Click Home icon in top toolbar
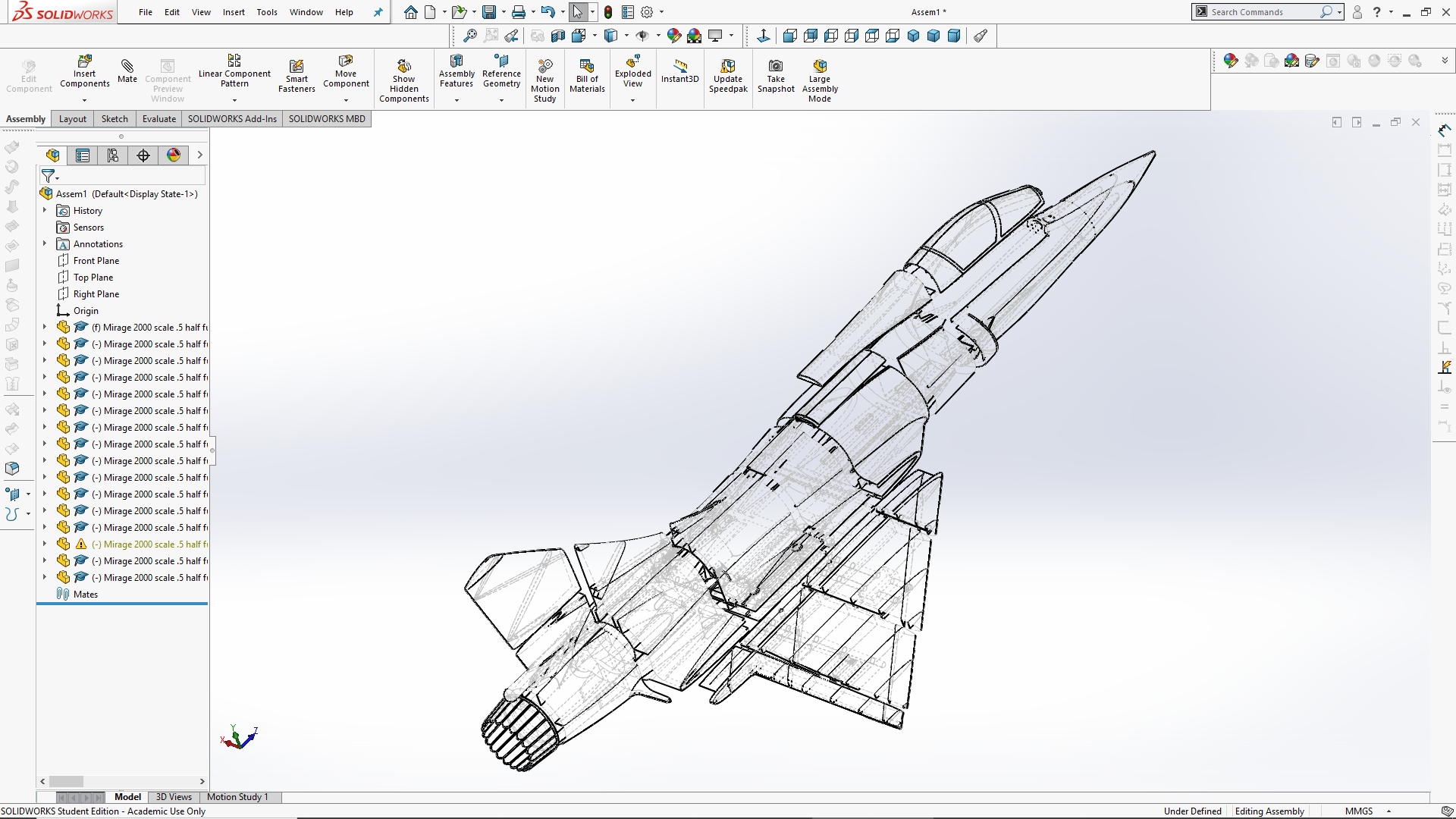 [x=410, y=12]
